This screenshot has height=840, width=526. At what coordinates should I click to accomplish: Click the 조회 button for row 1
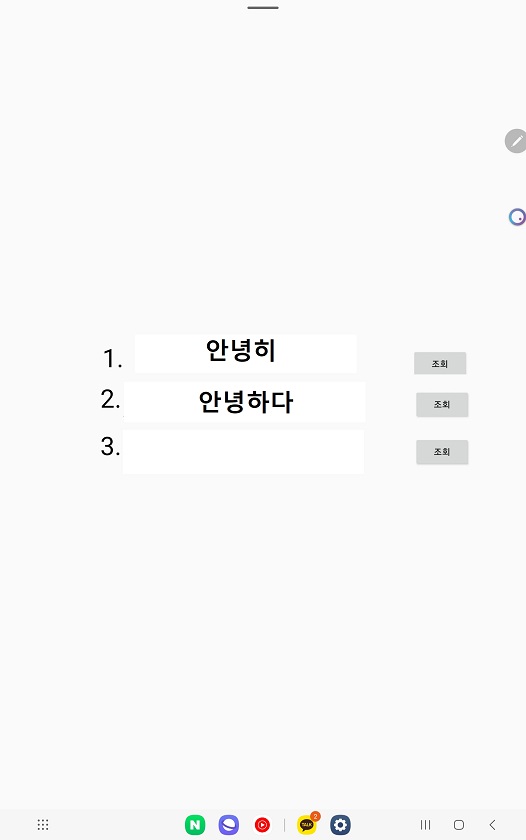pyautogui.click(x=440, y=363)
